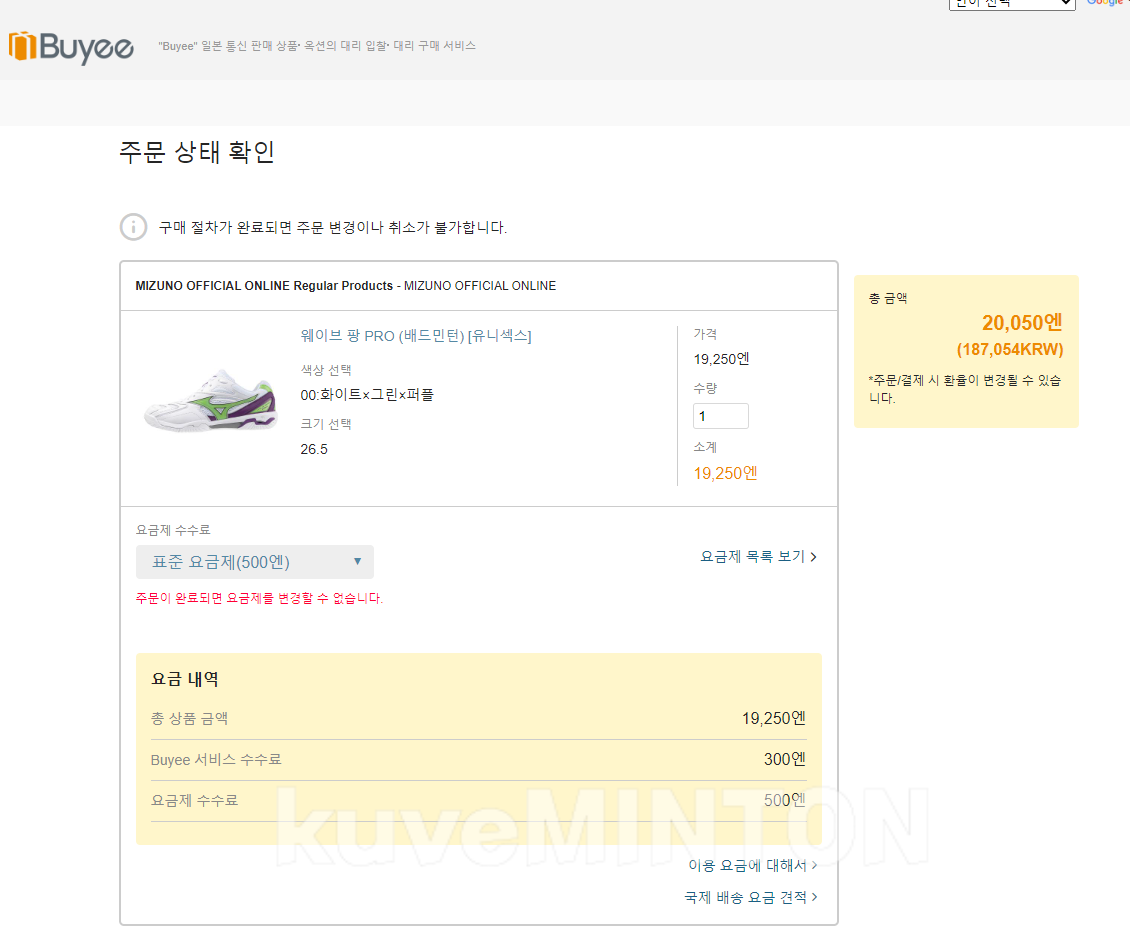Click the Buyee 서비스 수수료 300엔 amount
1130x931 pixels.
[784, 760]
